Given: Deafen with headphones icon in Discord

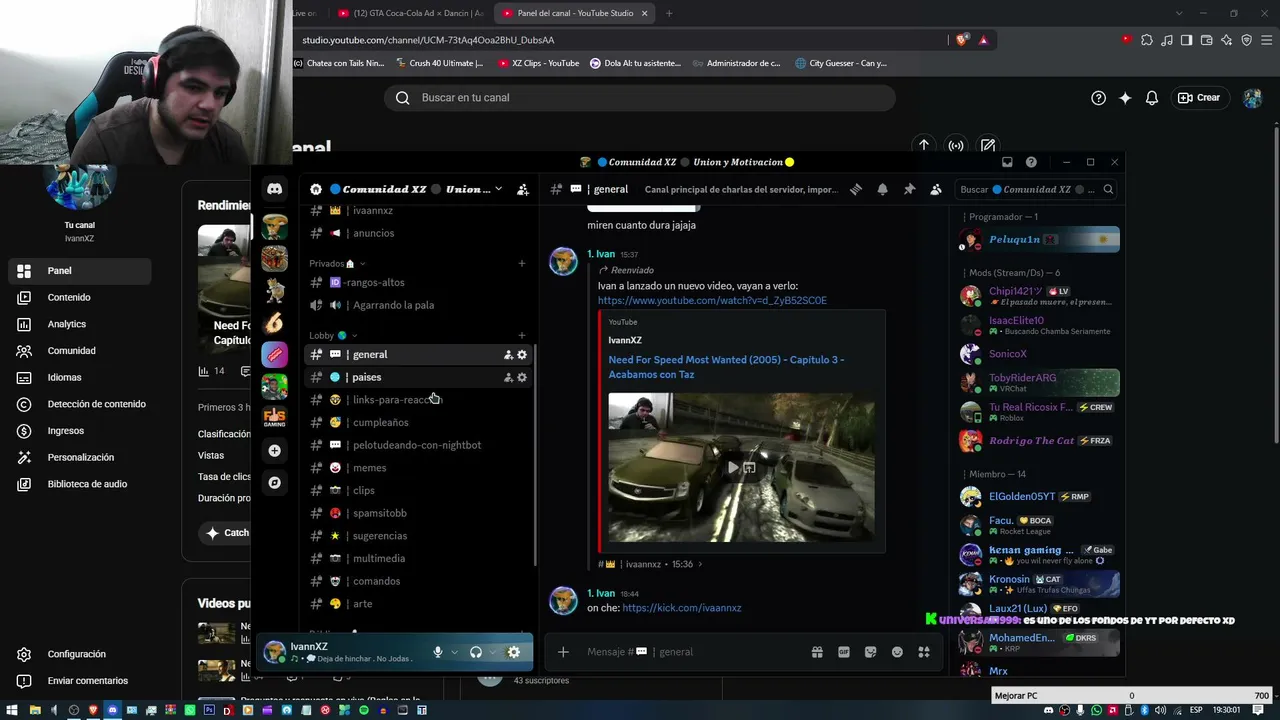Looking at the screenshot, I should pyautogui.click(x=476, y=652).
